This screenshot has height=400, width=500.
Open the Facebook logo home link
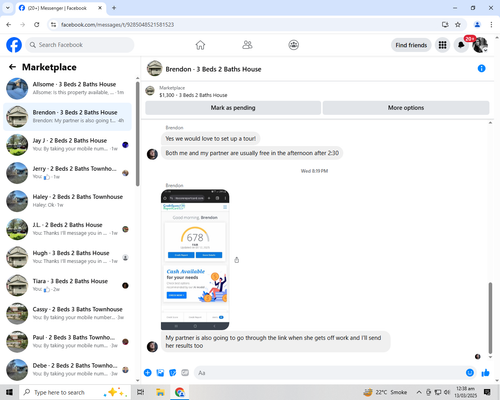pos(14,45)
